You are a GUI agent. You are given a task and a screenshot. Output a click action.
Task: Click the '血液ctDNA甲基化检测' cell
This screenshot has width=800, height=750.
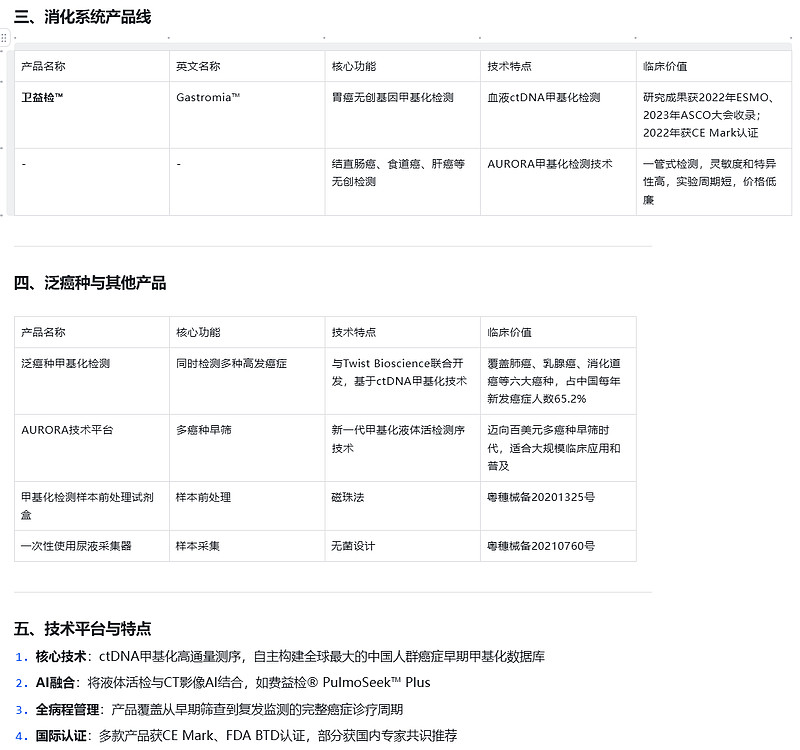558,115
